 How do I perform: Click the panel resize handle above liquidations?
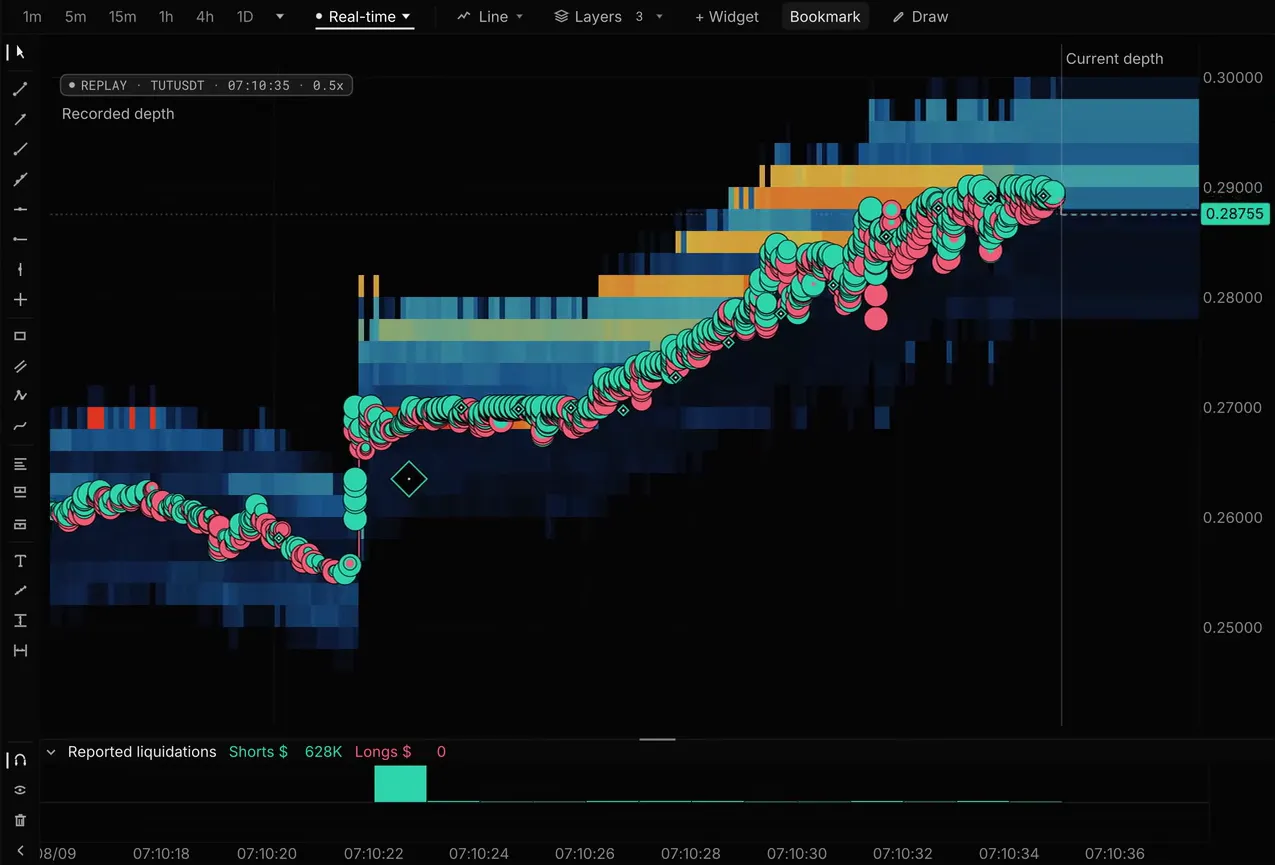(657, 740)
